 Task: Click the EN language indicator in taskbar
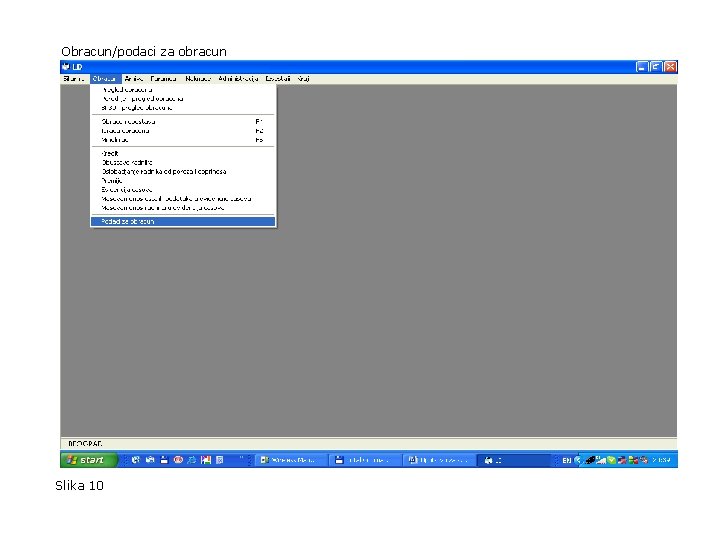(566, 461)
